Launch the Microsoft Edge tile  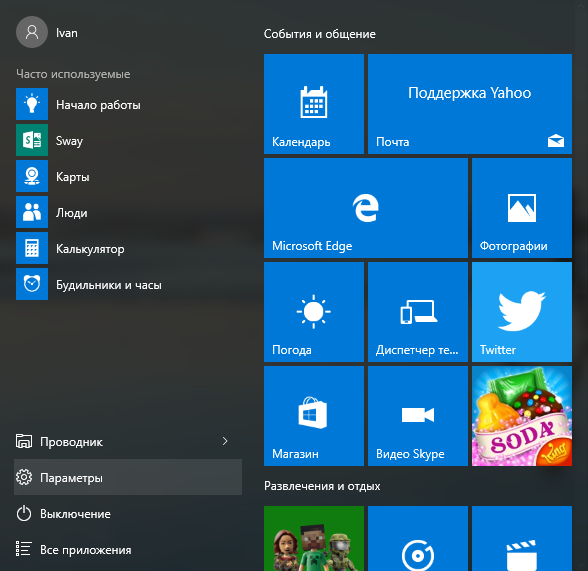[366, 208]
